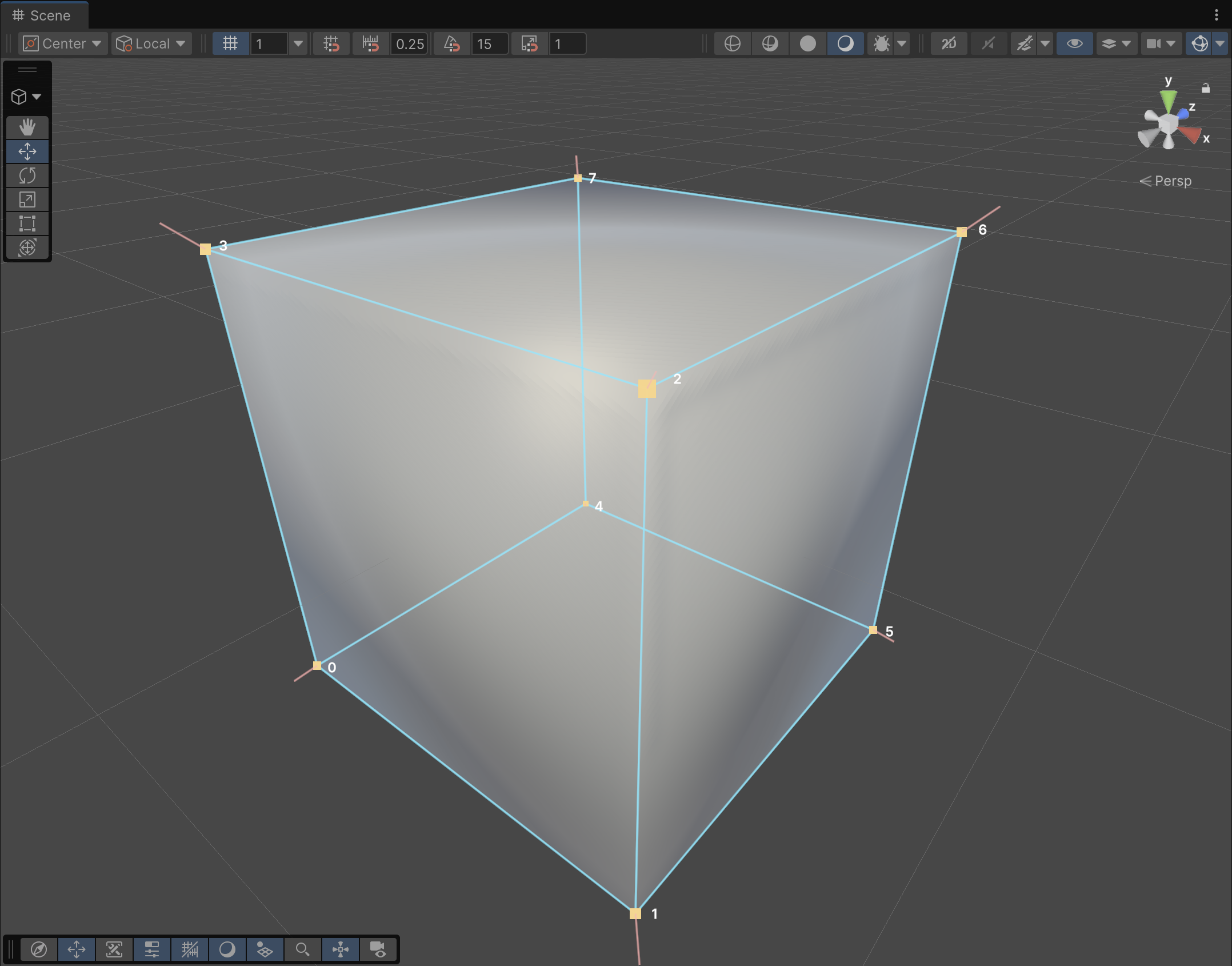Switch to wireframe draw mode
1232x966 pixels.
(x=732, y=43)
